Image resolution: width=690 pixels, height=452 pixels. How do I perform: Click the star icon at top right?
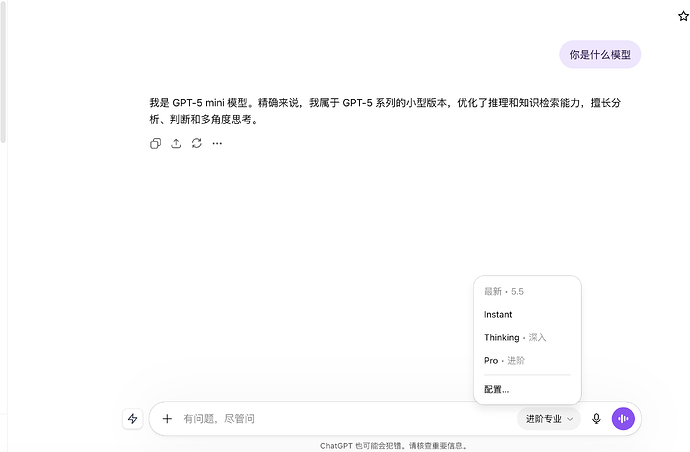683,16
